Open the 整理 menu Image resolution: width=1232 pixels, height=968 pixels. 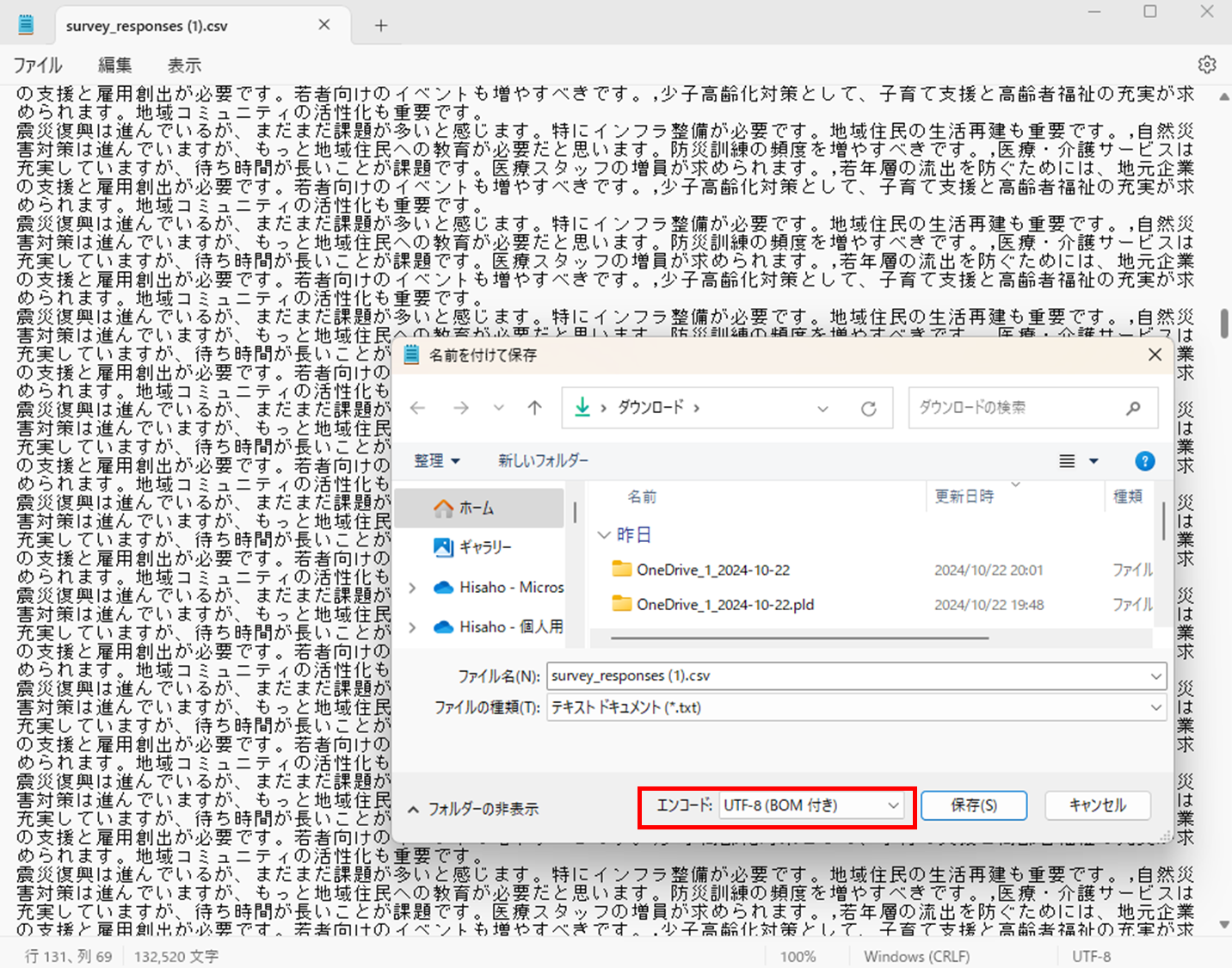(x=437, y=461)
